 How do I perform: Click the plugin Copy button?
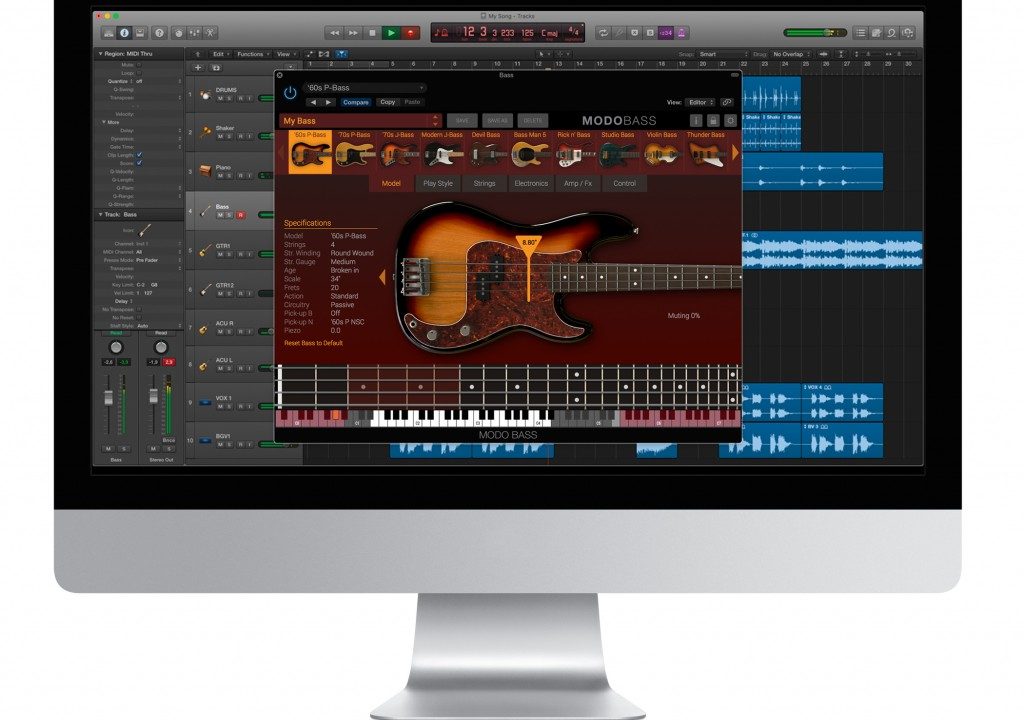388,102
